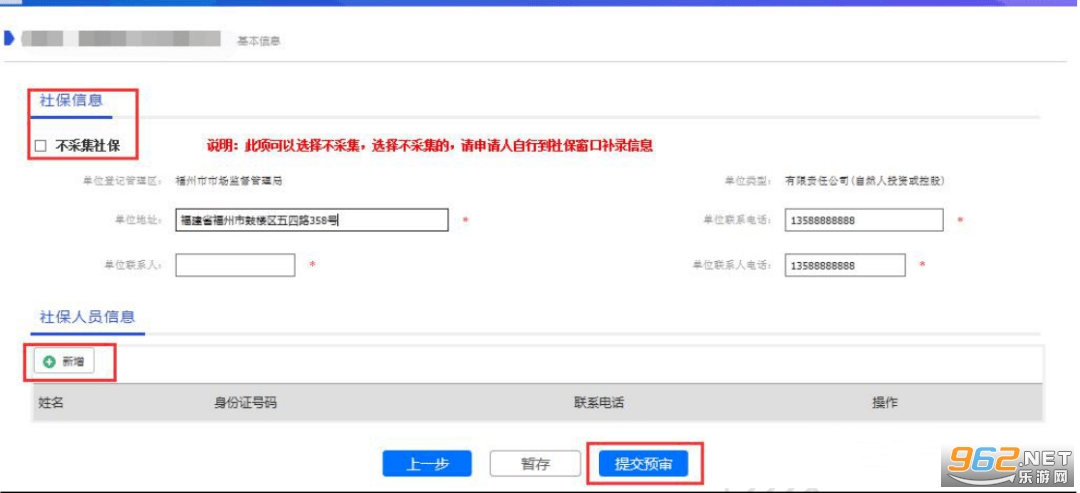This screenshot has height=493, width=1080.
Task: Click the 福州市市场监督管理局 registration value
Action: pyautogui.click(x=231, y=181)
